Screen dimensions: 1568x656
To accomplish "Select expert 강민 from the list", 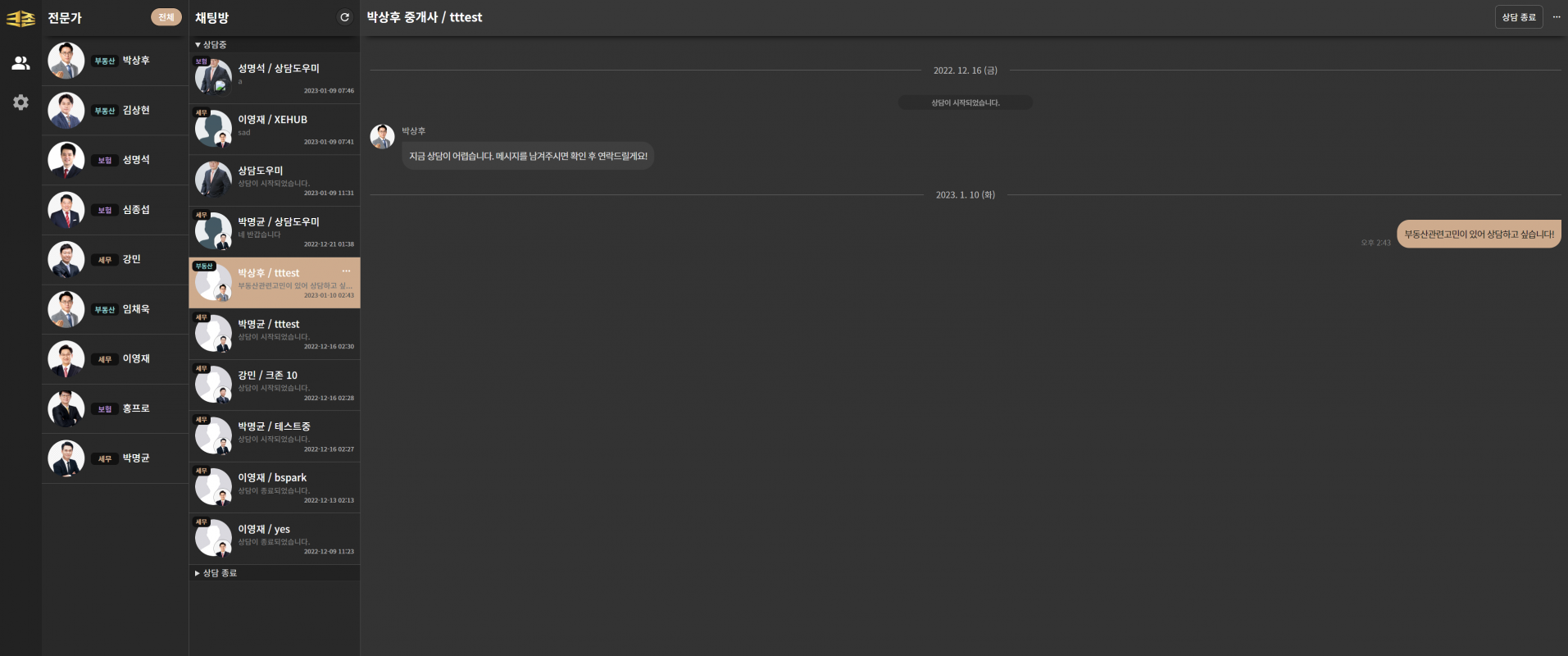I will [116, 260].
